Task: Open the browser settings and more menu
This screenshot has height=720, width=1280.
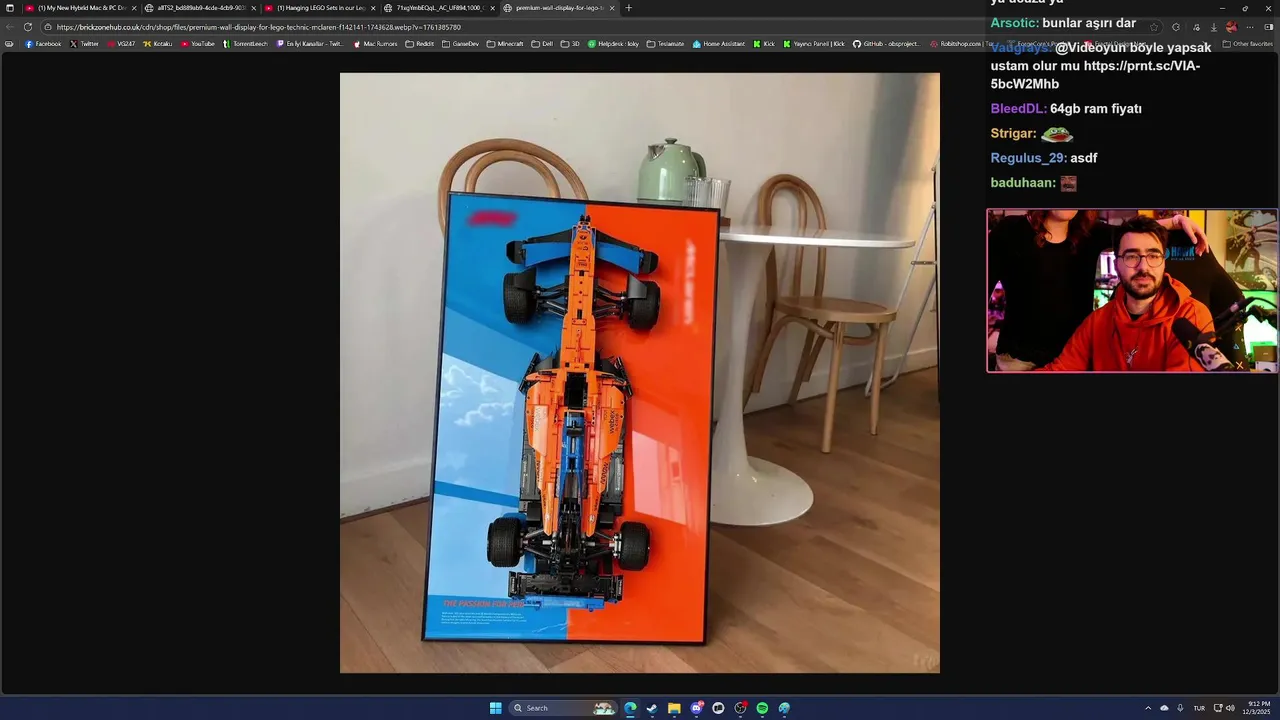Action: click(x=1250, y=27)
